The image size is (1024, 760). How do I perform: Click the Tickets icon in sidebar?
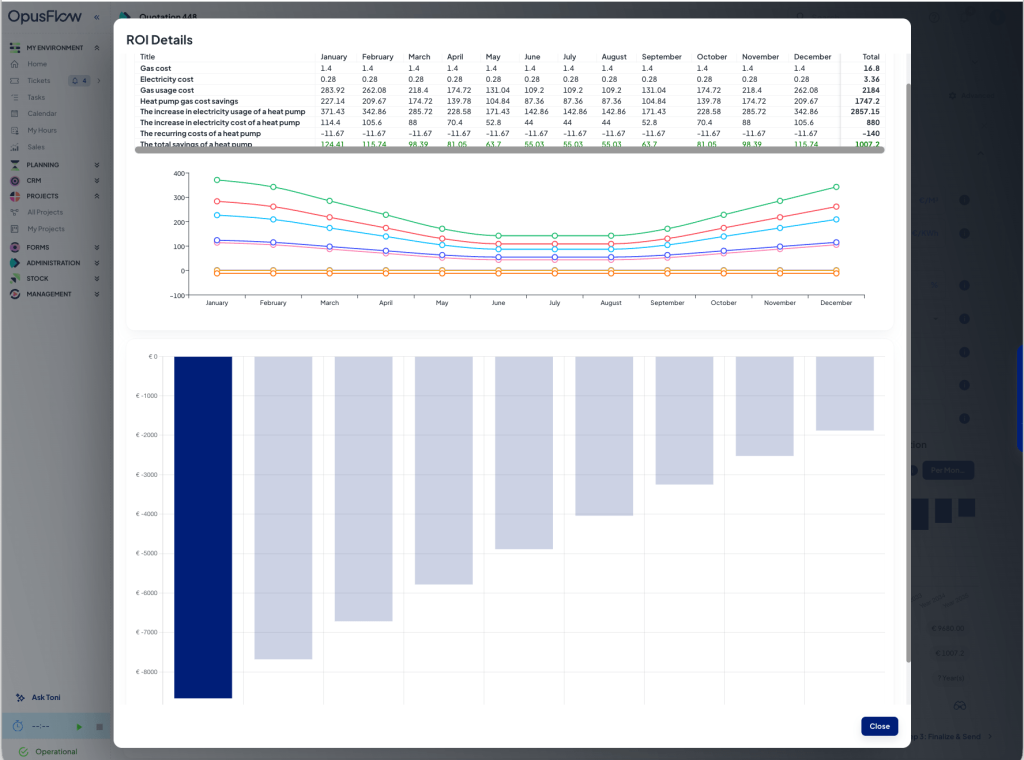click(x=14, y=81)
